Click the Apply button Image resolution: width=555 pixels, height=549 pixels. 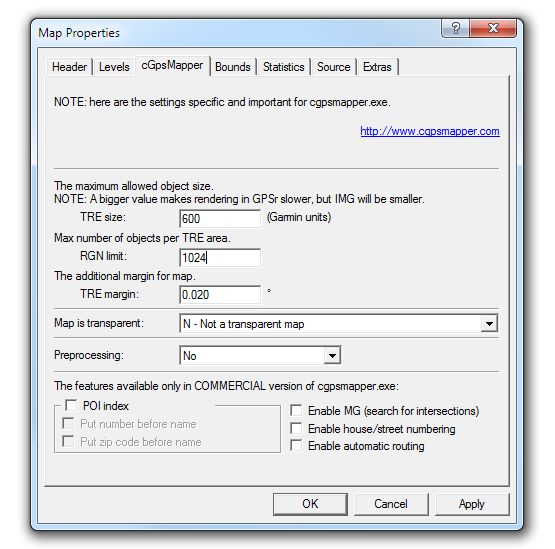tap(472, 504)
